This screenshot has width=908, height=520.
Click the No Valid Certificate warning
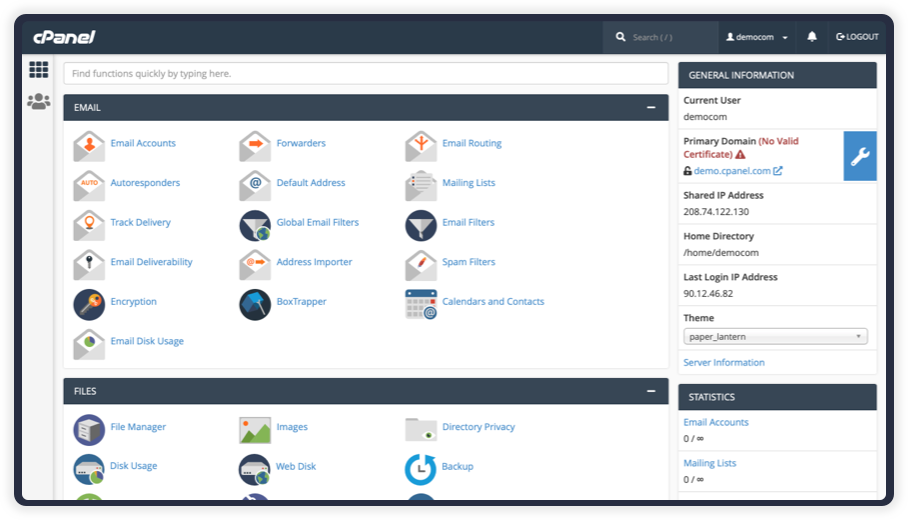click(x=741, y=148)
